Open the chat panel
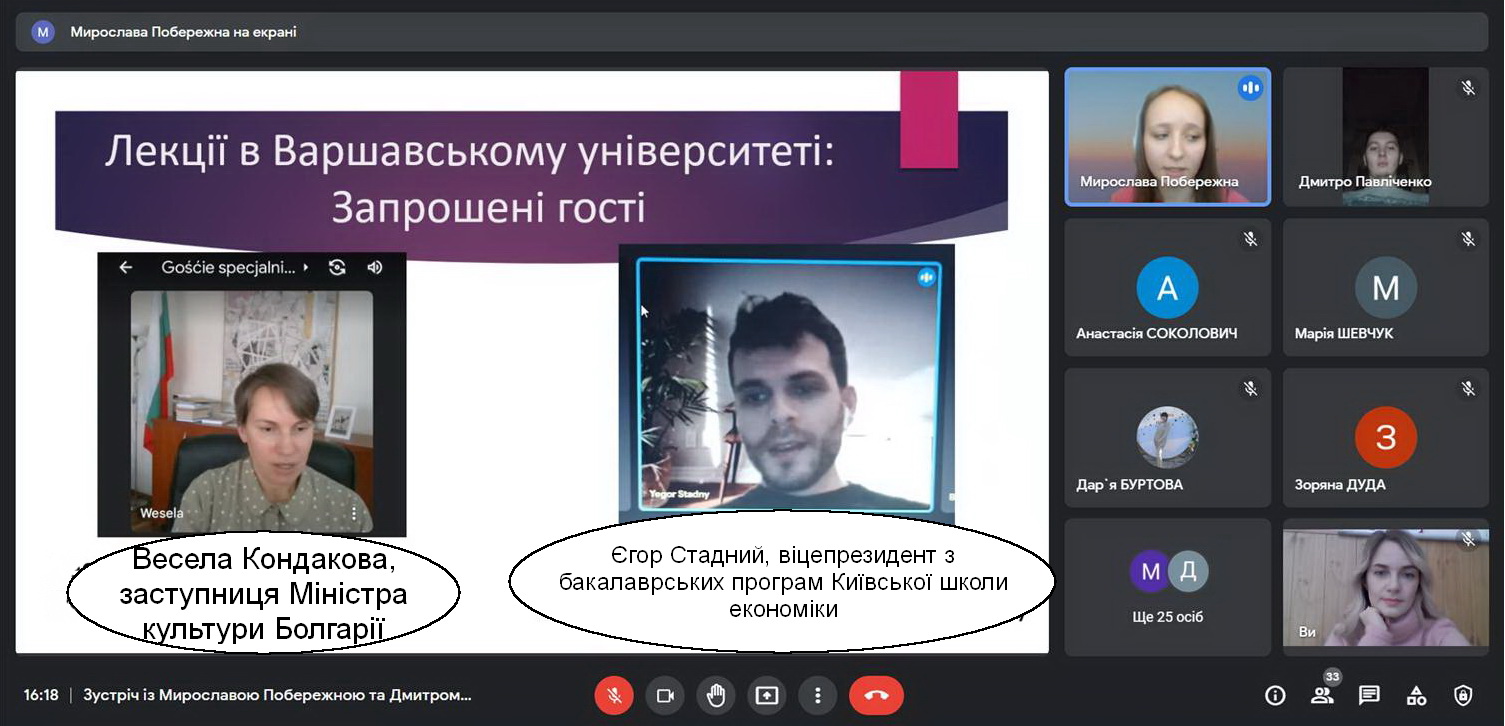Image resolution: width=1505 pixels, height=726 pixels. (1369, 695)
